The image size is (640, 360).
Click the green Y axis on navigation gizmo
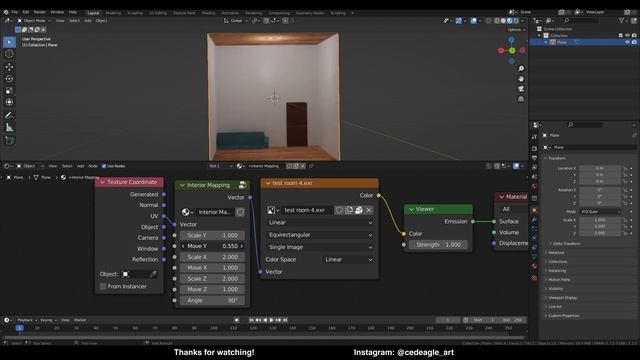pos(512,50)
